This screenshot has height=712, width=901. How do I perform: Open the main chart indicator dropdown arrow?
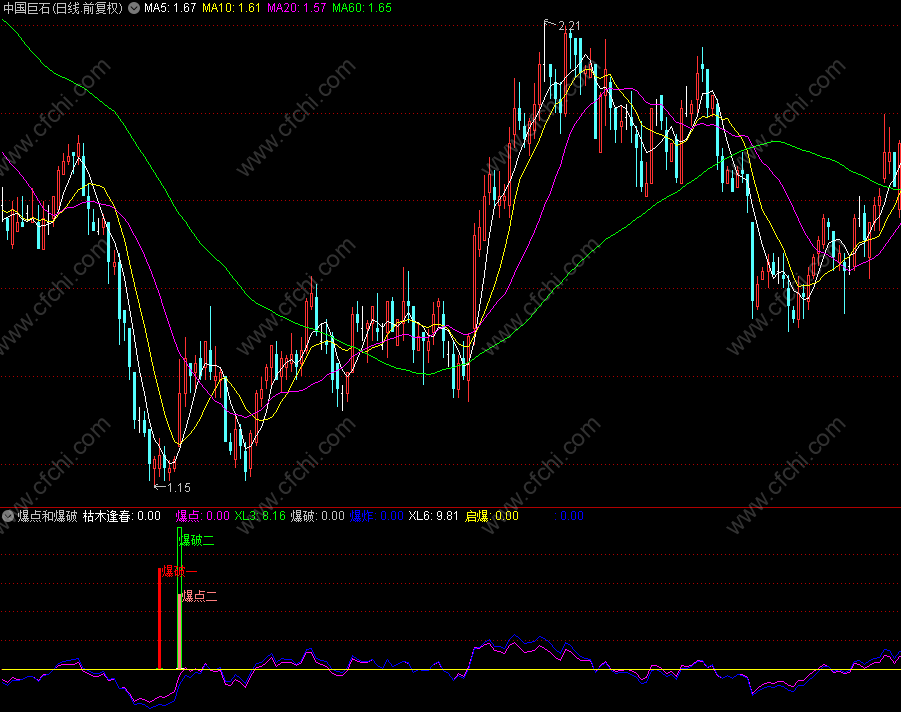[x=134, y=8]
